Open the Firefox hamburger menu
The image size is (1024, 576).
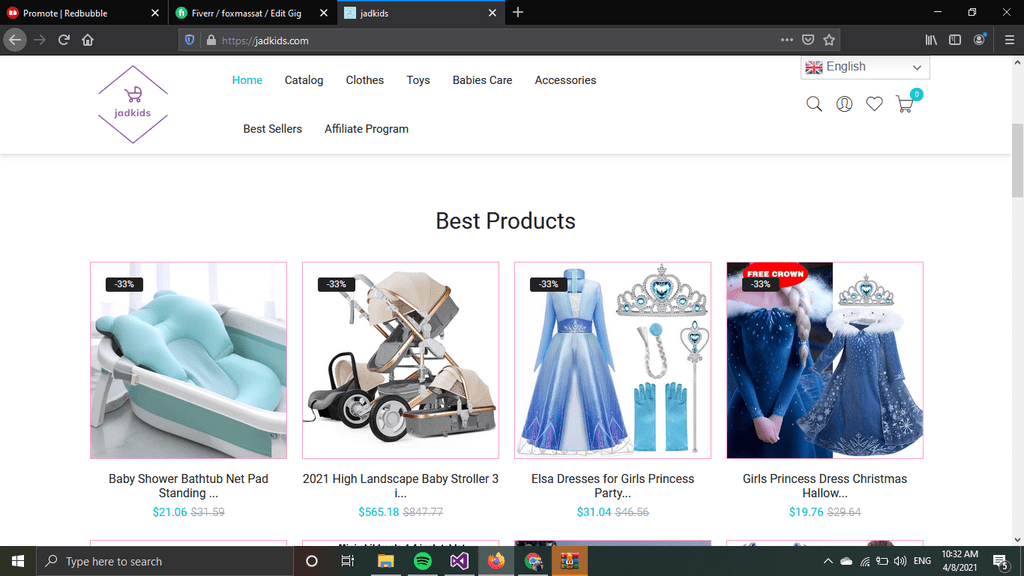(x=1009, y=40)
